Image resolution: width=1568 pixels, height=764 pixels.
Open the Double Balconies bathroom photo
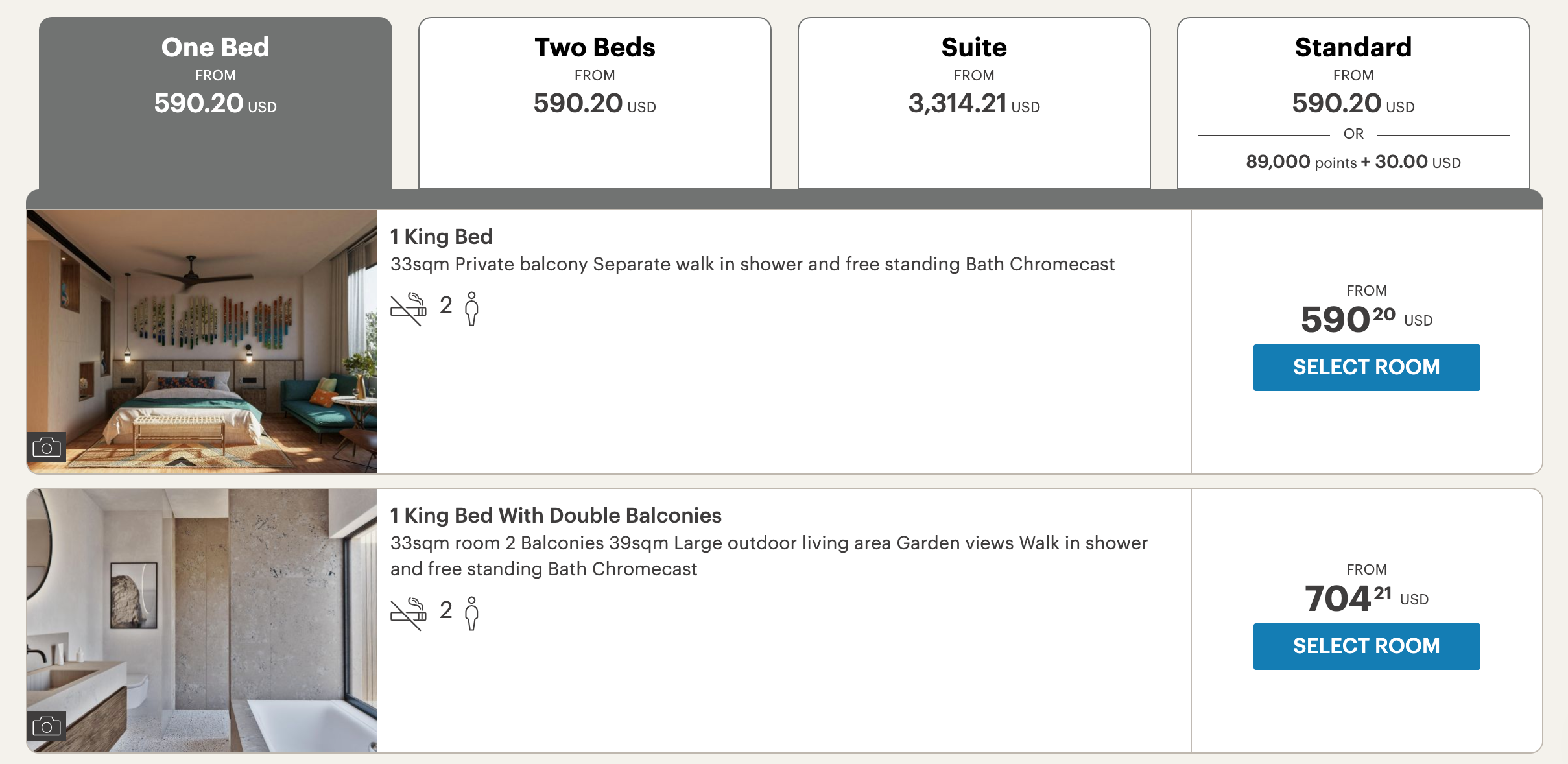coord(202,620)
